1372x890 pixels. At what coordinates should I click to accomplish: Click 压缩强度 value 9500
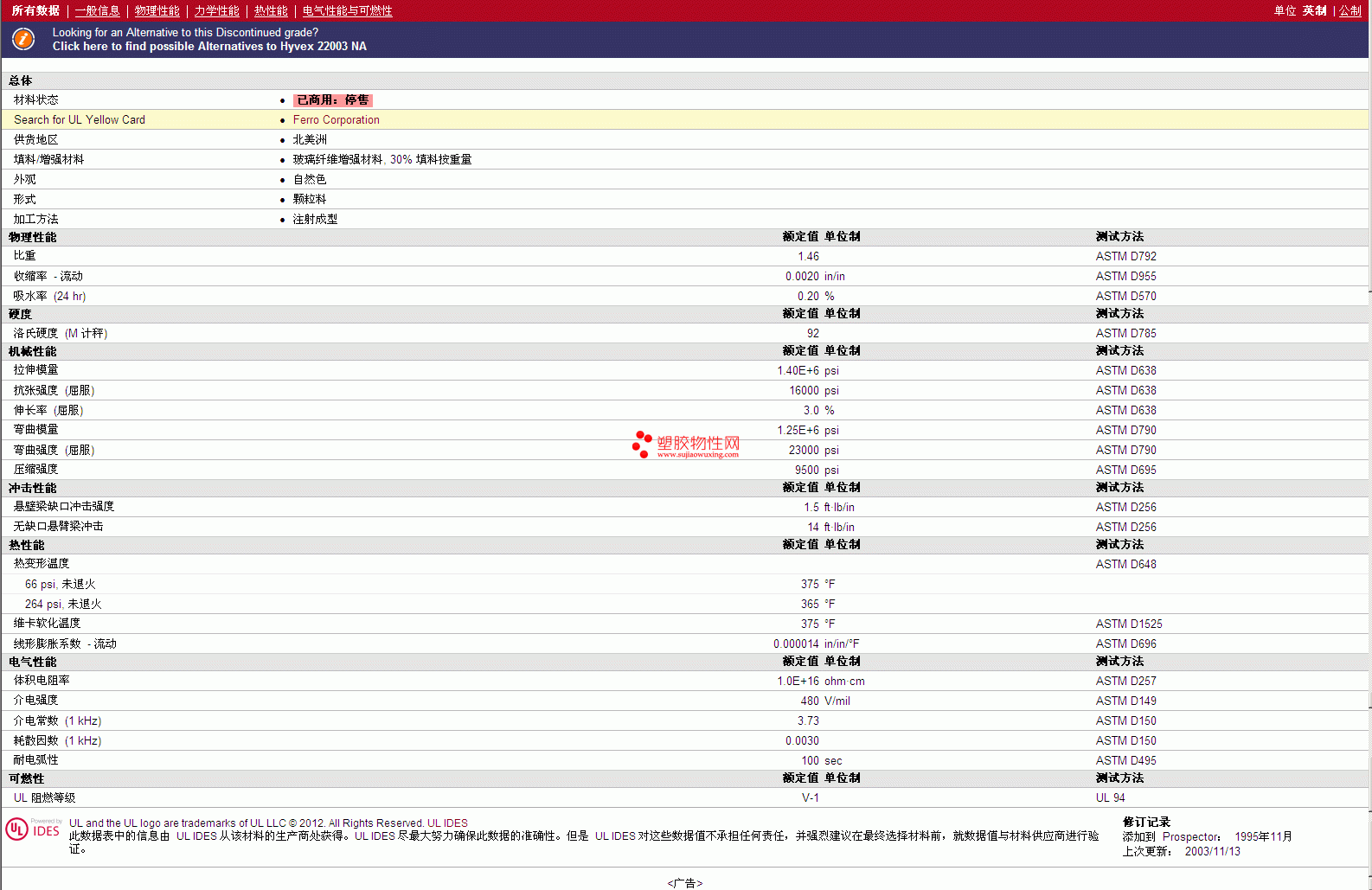pyautogui.click(x=807, y=471)
